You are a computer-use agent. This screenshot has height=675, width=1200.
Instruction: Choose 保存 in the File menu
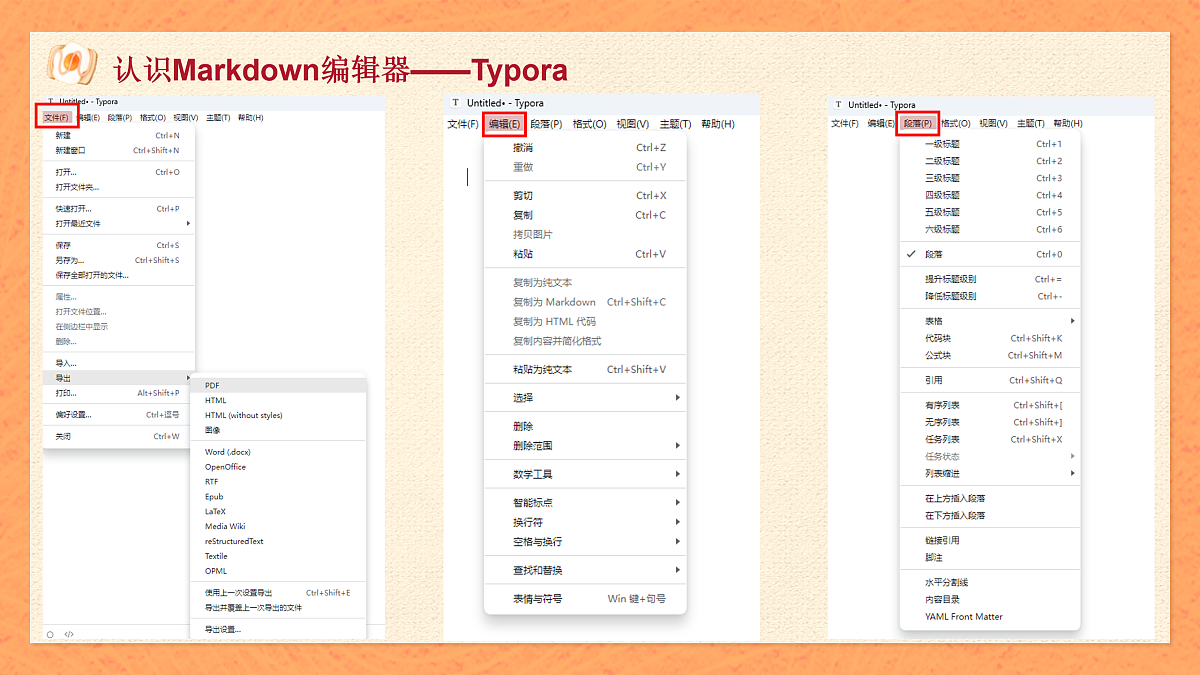(119, 245)
